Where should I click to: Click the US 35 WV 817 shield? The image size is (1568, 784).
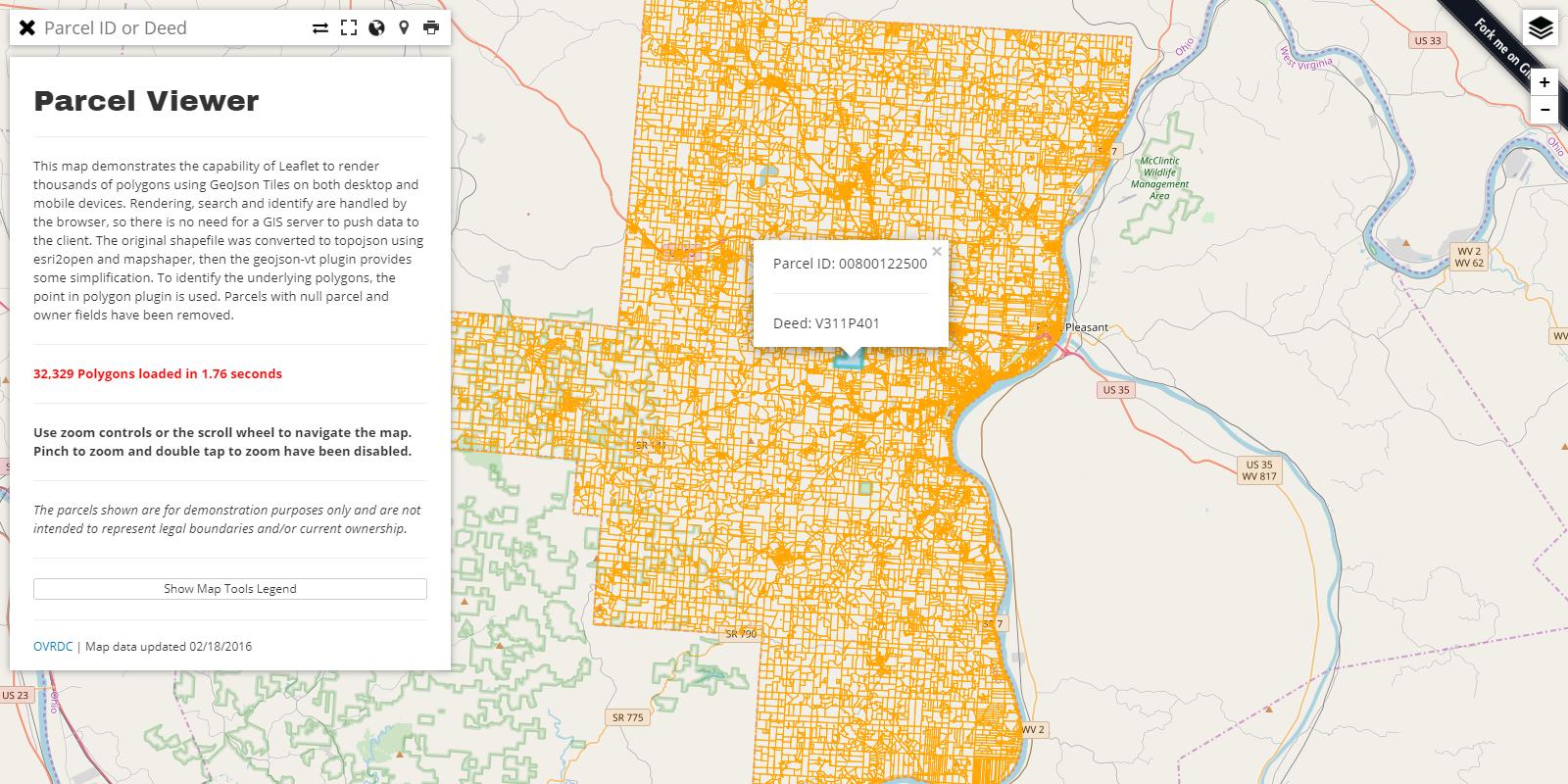(x=1259, y=470)
